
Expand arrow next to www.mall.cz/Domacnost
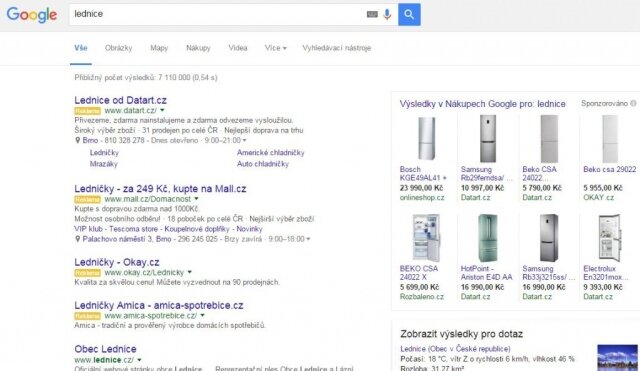click(196, 199)
